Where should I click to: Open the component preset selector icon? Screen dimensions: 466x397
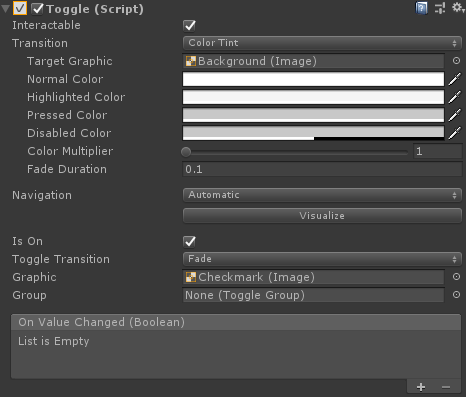pos(440,8)
